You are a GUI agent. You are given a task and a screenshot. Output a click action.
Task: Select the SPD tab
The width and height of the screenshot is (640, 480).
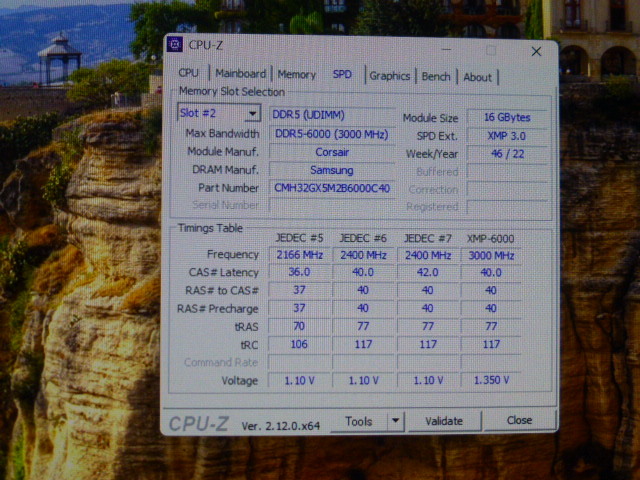coord(342,74)
